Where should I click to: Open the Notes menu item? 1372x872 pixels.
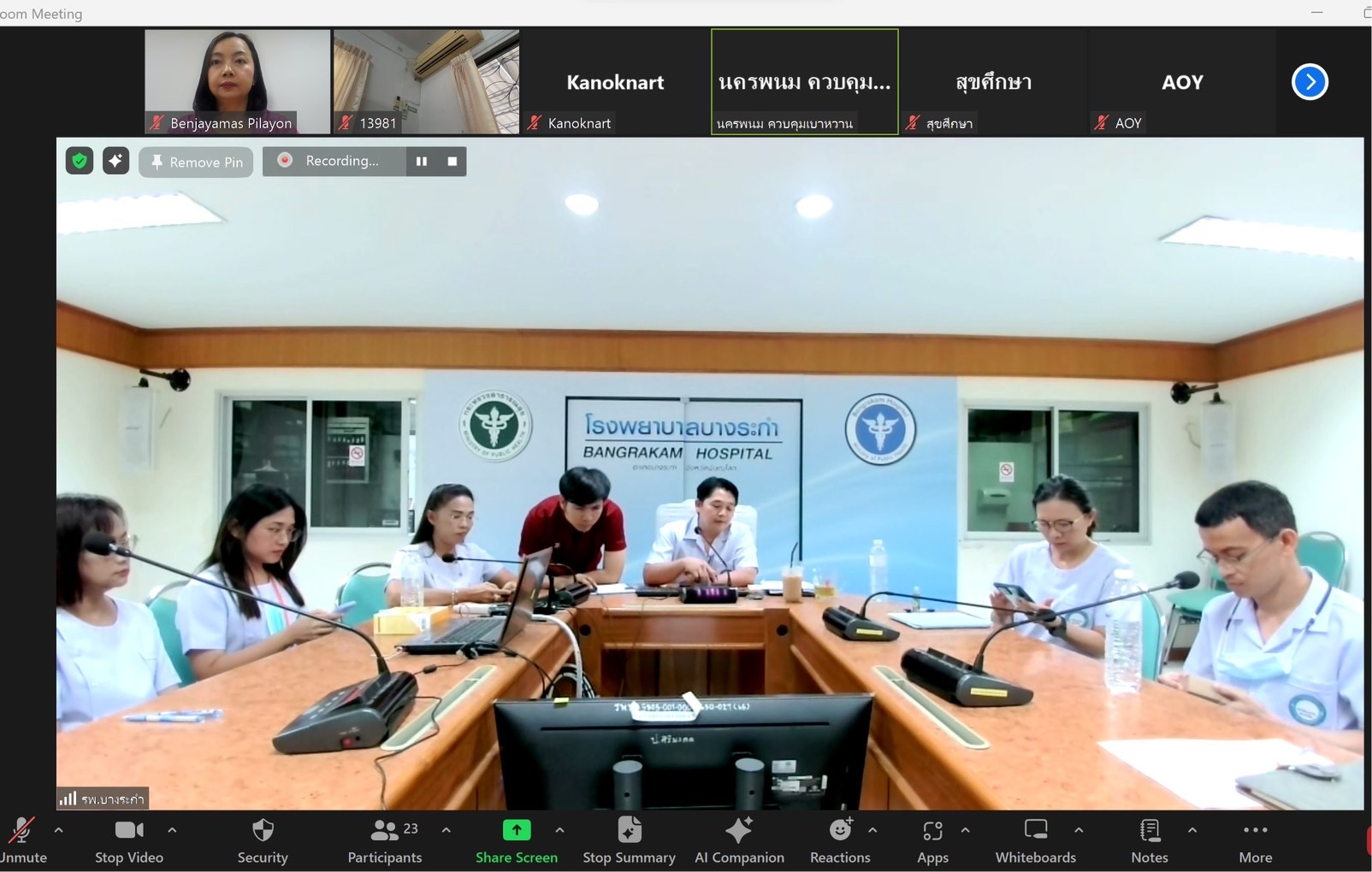point(1150,840)
